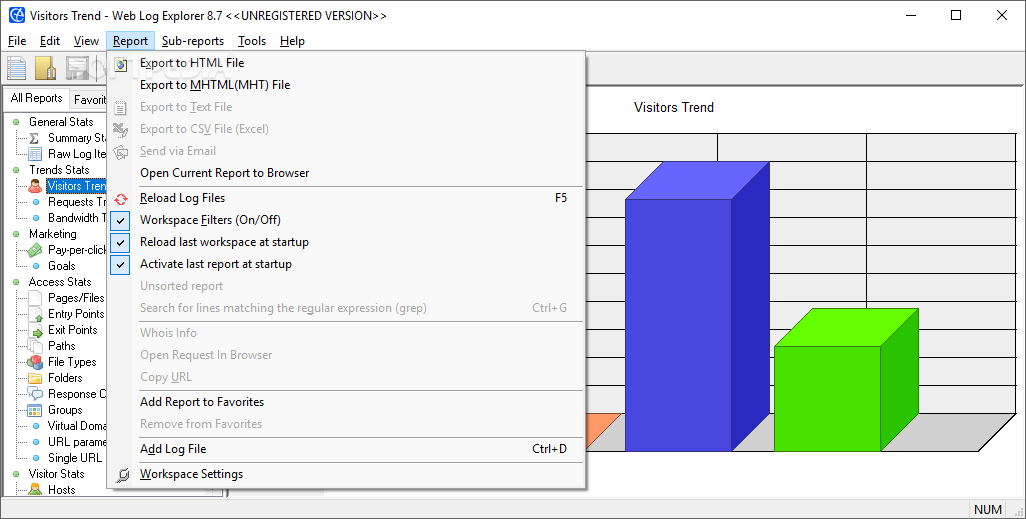Switch to the All Reports tab
Image resolution: width=1026 pixels, height=519 pixels.
[36, 98]
